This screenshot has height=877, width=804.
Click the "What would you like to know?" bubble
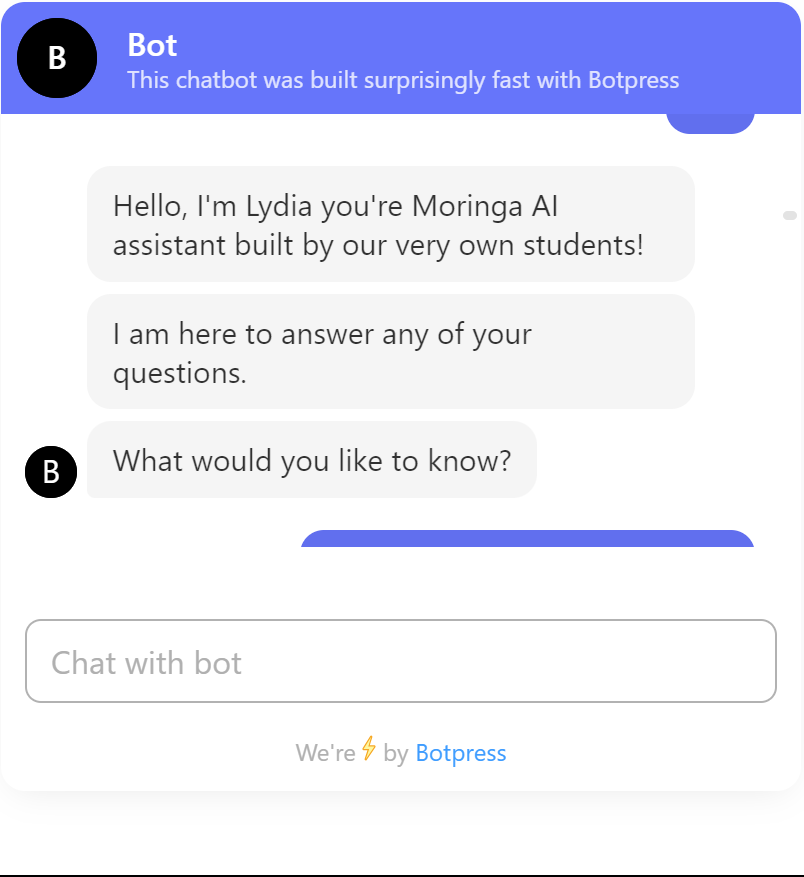pos(311,460)
